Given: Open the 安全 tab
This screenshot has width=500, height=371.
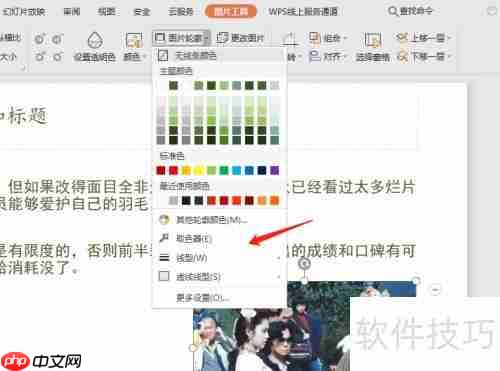Looking at the screenshot, I should [142, 12].
